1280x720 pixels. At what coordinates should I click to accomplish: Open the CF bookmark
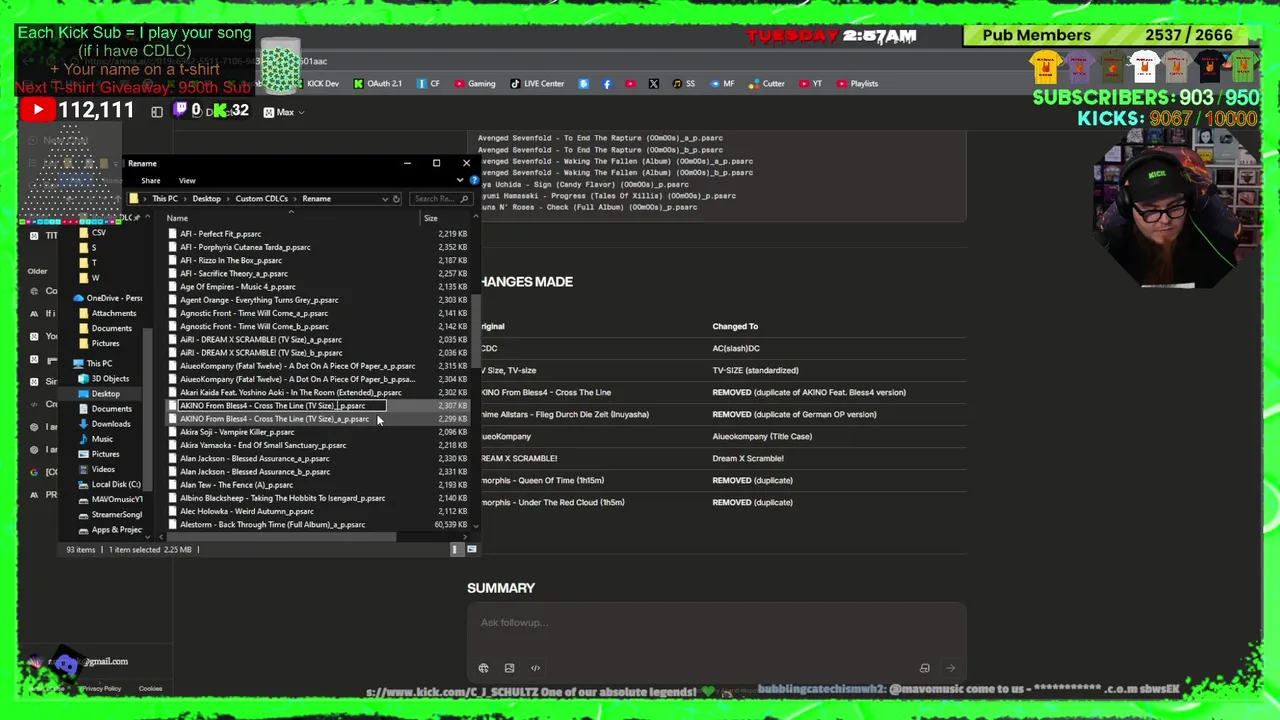coord(428,84)
